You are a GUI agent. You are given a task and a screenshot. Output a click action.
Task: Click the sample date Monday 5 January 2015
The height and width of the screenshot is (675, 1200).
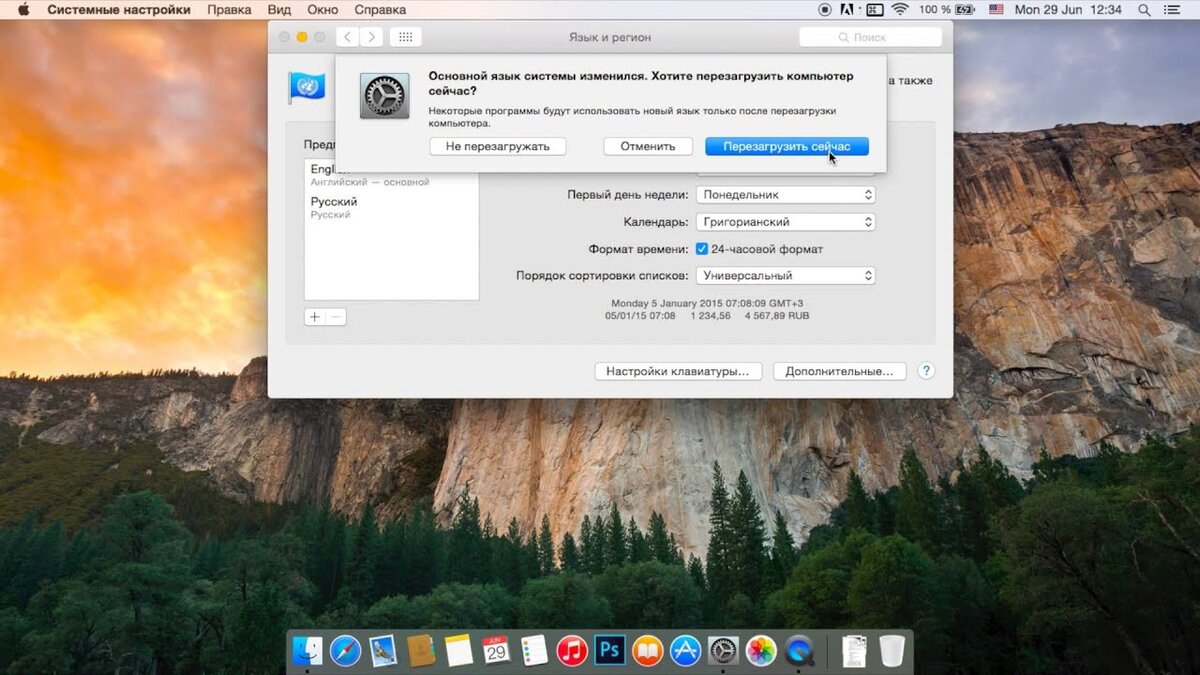tap(707, 302)
